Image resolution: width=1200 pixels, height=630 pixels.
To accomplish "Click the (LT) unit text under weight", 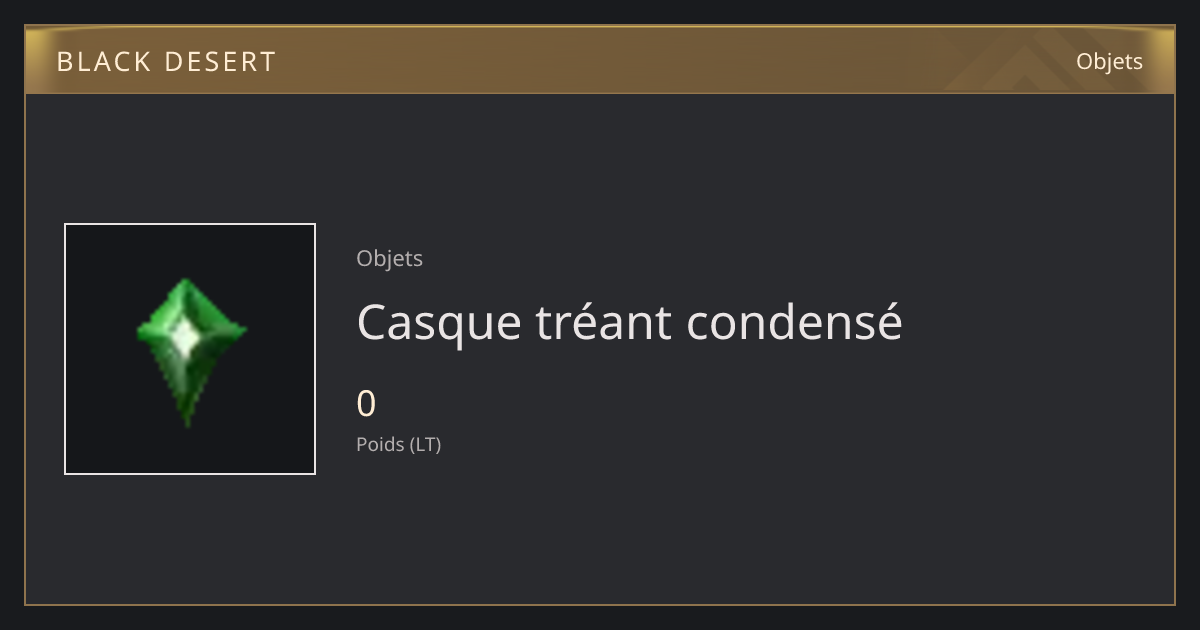I will [424, 444].
